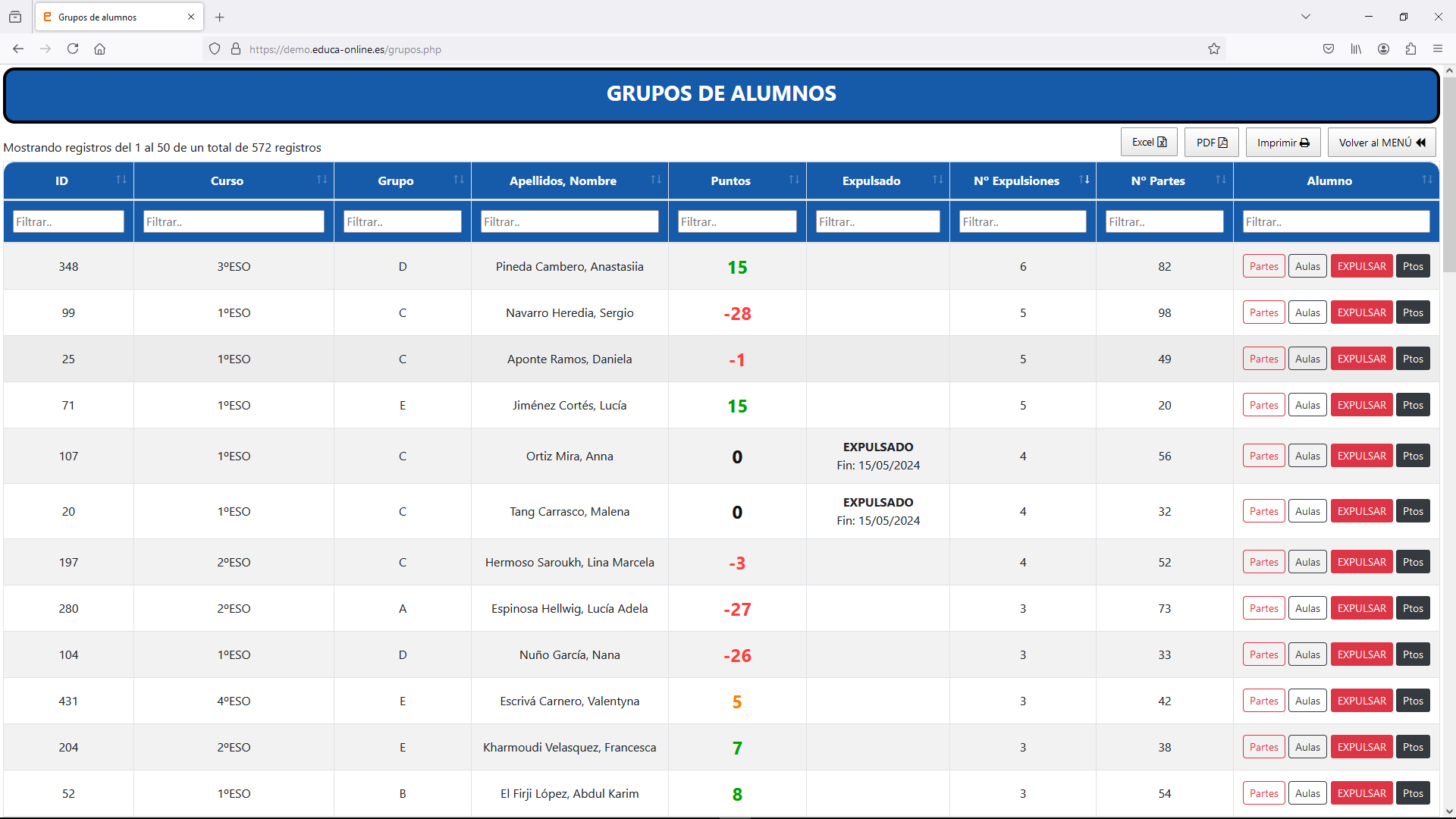
Task: Open the Firefox extensions puzzle icon
Action: point(1410,49)
